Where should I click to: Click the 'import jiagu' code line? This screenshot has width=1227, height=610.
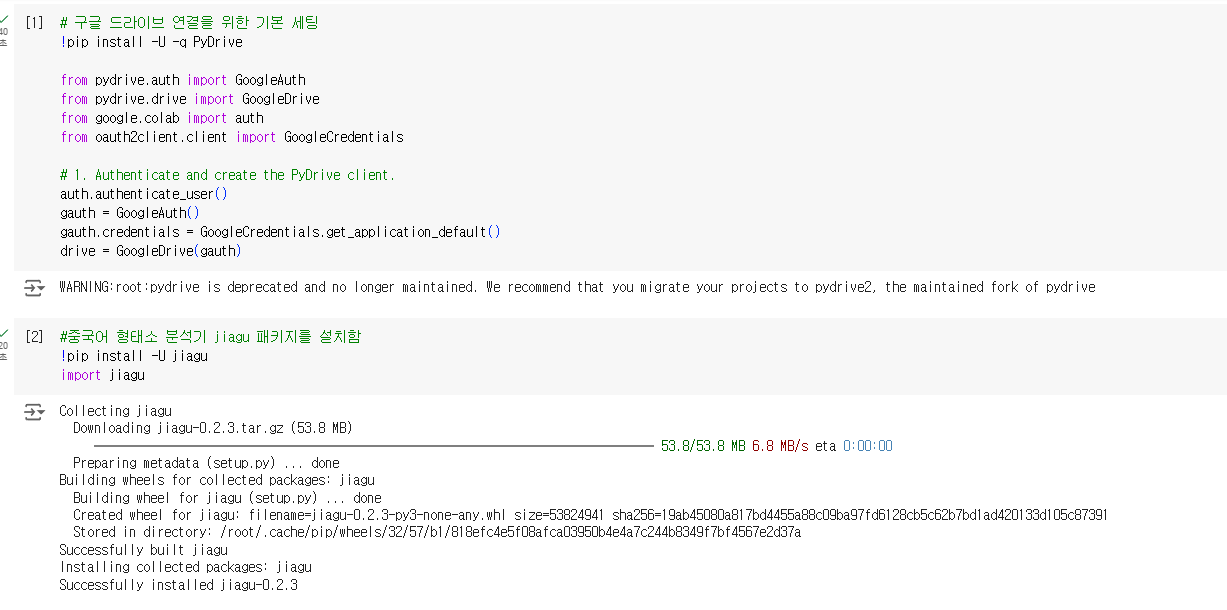point(102,375)
